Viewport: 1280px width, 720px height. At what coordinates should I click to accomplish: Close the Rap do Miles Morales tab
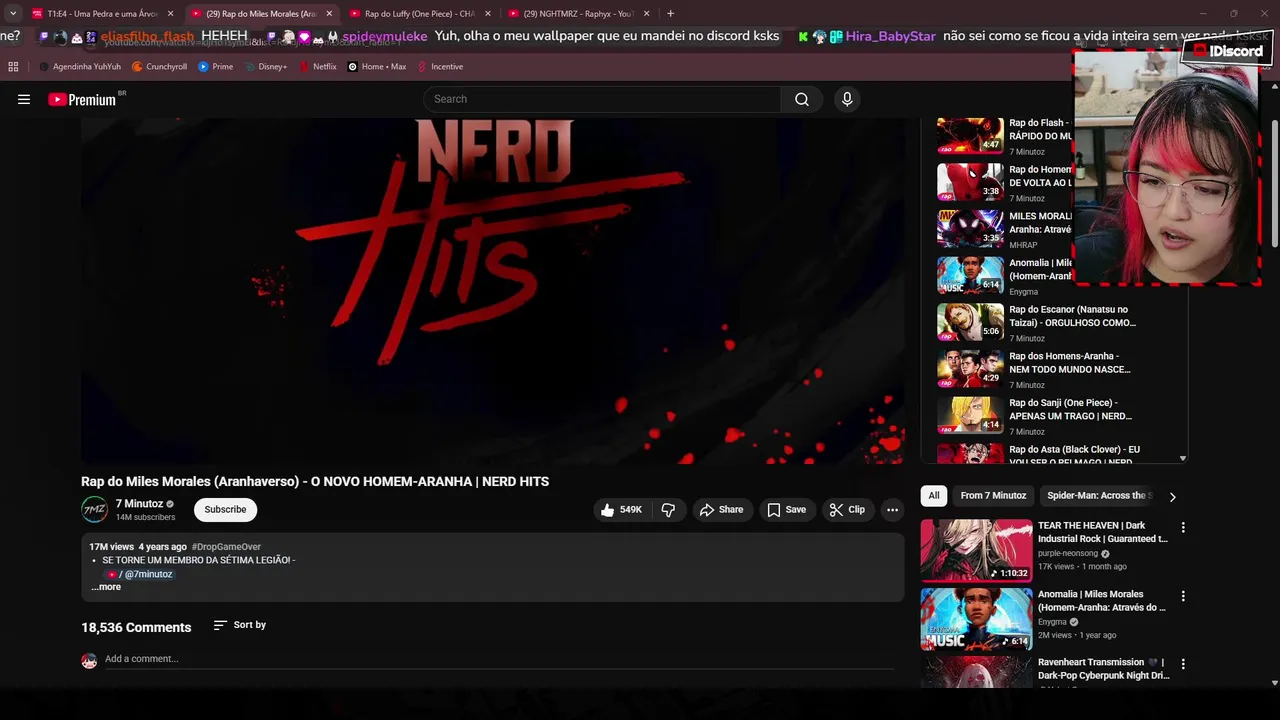[329, 14]
